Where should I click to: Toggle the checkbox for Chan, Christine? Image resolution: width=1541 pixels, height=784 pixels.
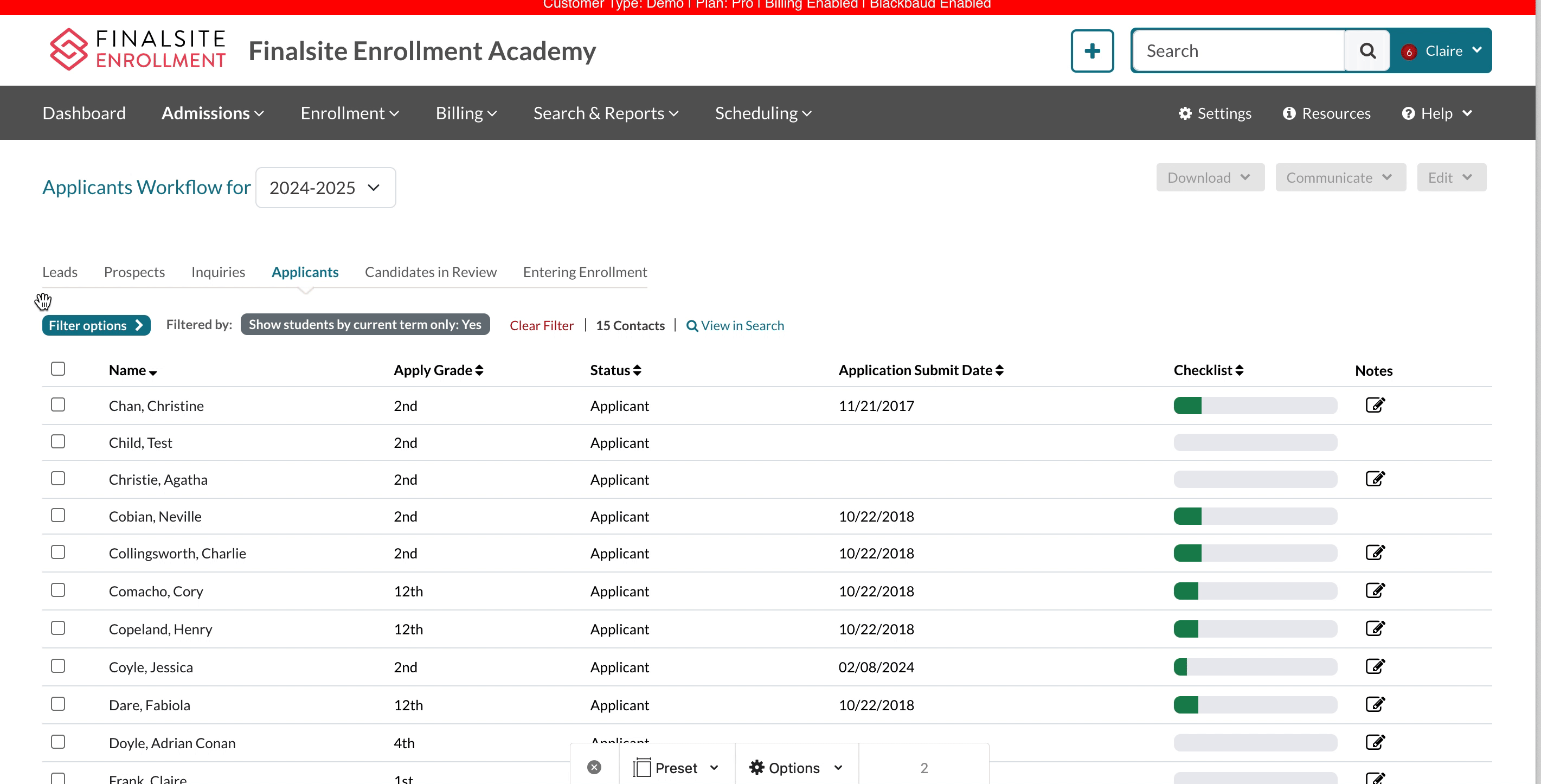57,404
